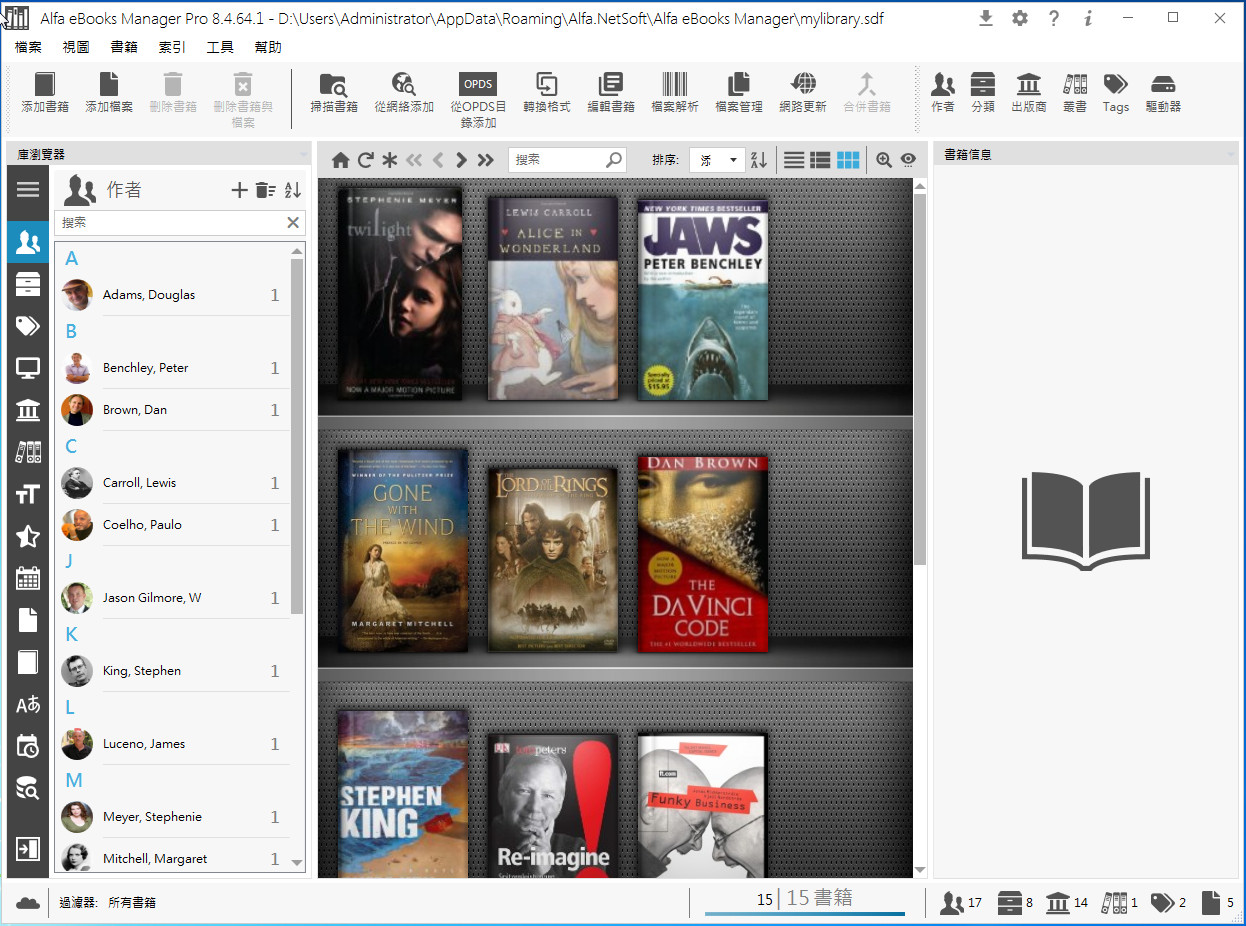
Task: Toggle the eye preview icon
Action: [908, 160]
